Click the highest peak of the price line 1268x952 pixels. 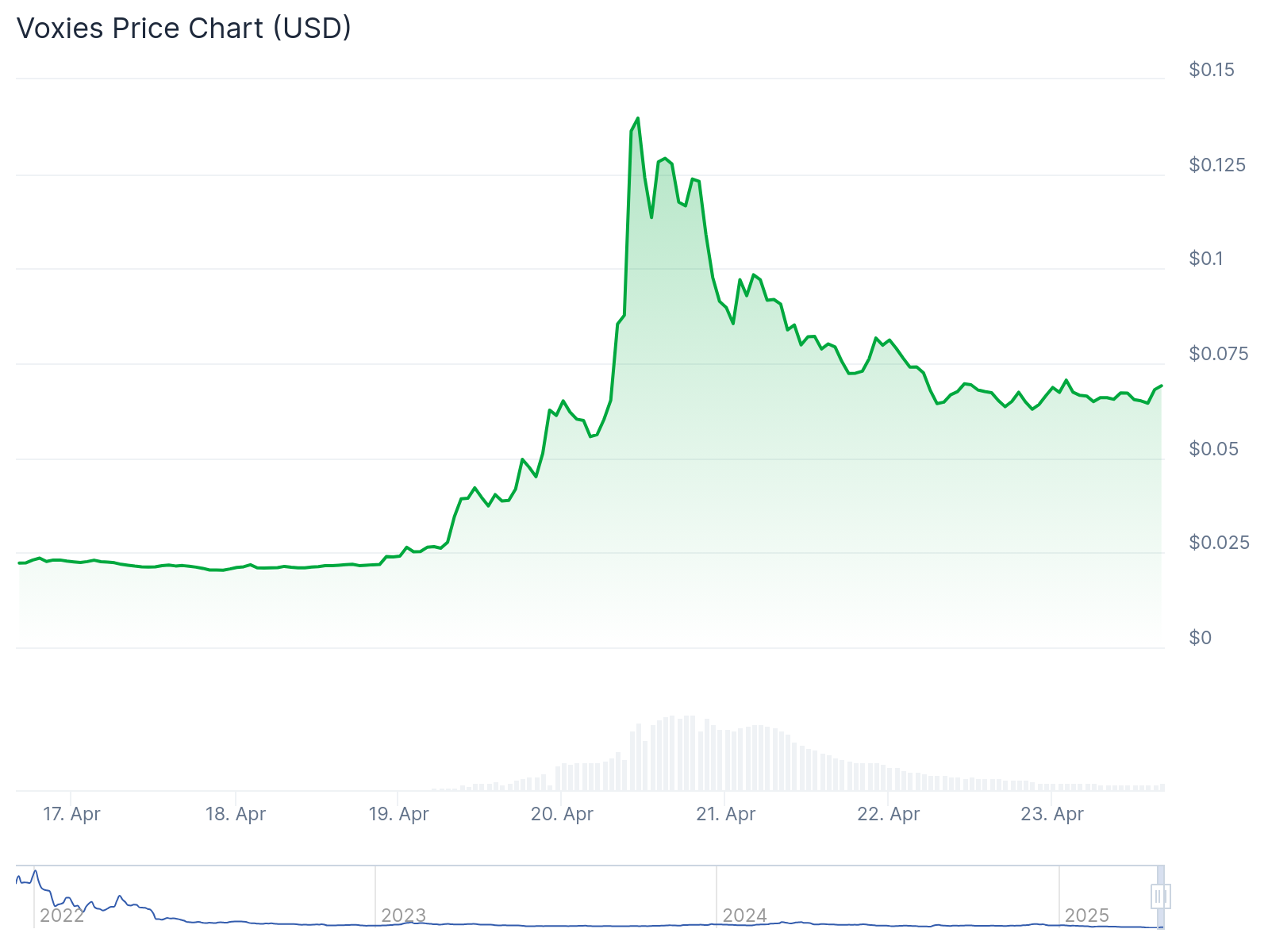(637, 118)
